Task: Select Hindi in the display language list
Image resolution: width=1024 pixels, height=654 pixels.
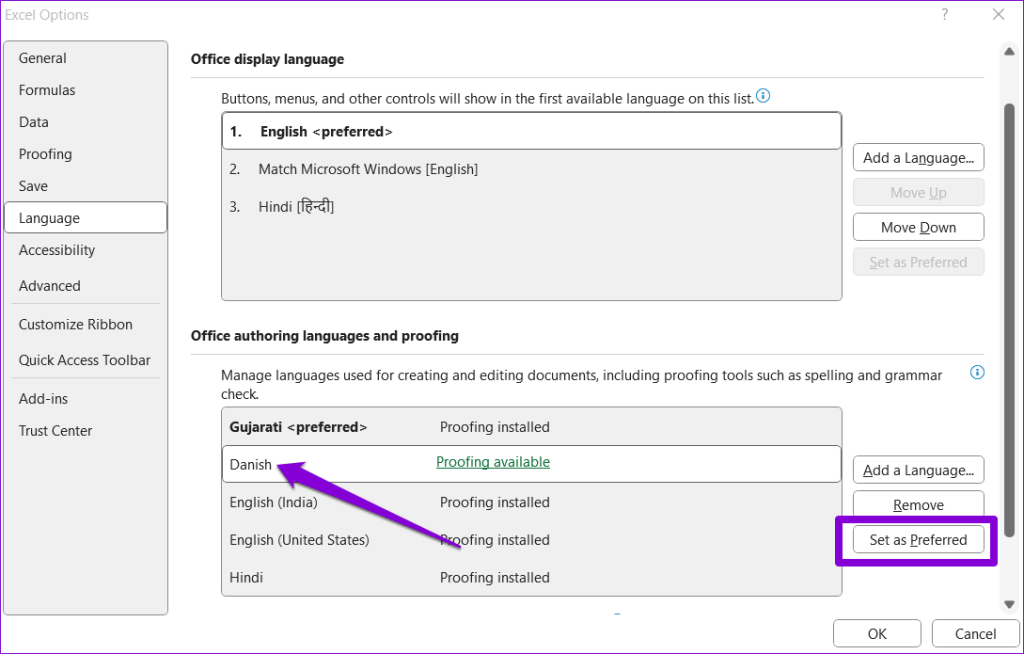Action: pos(532,207)
